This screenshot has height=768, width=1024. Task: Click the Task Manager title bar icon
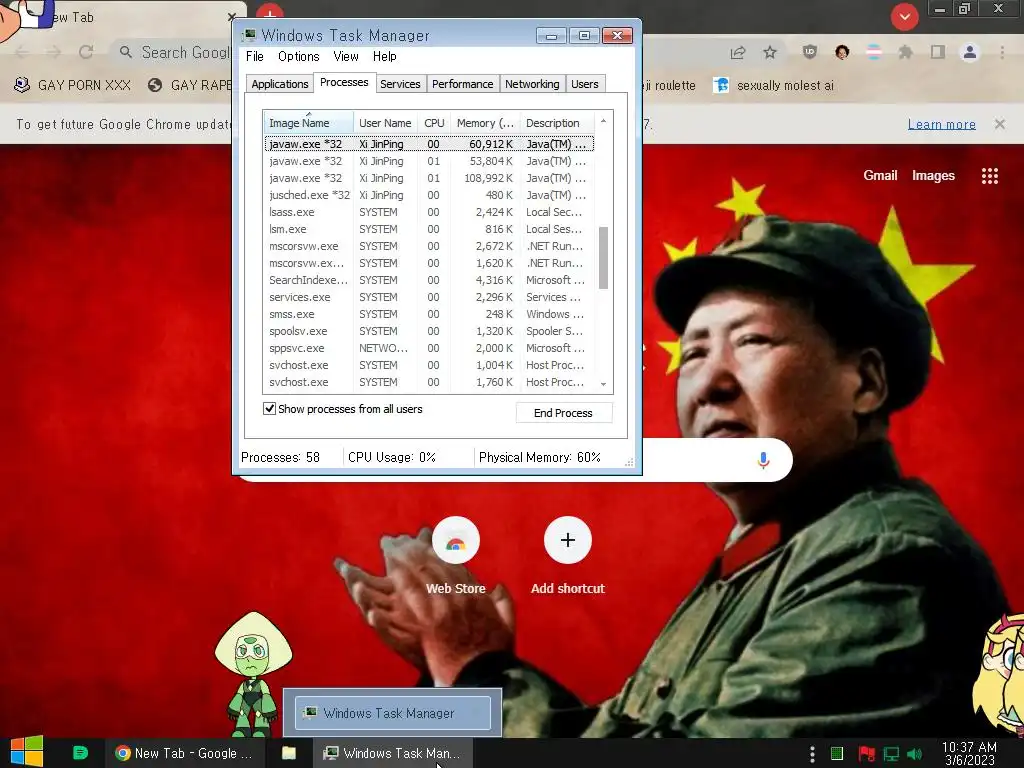[249, 35]
